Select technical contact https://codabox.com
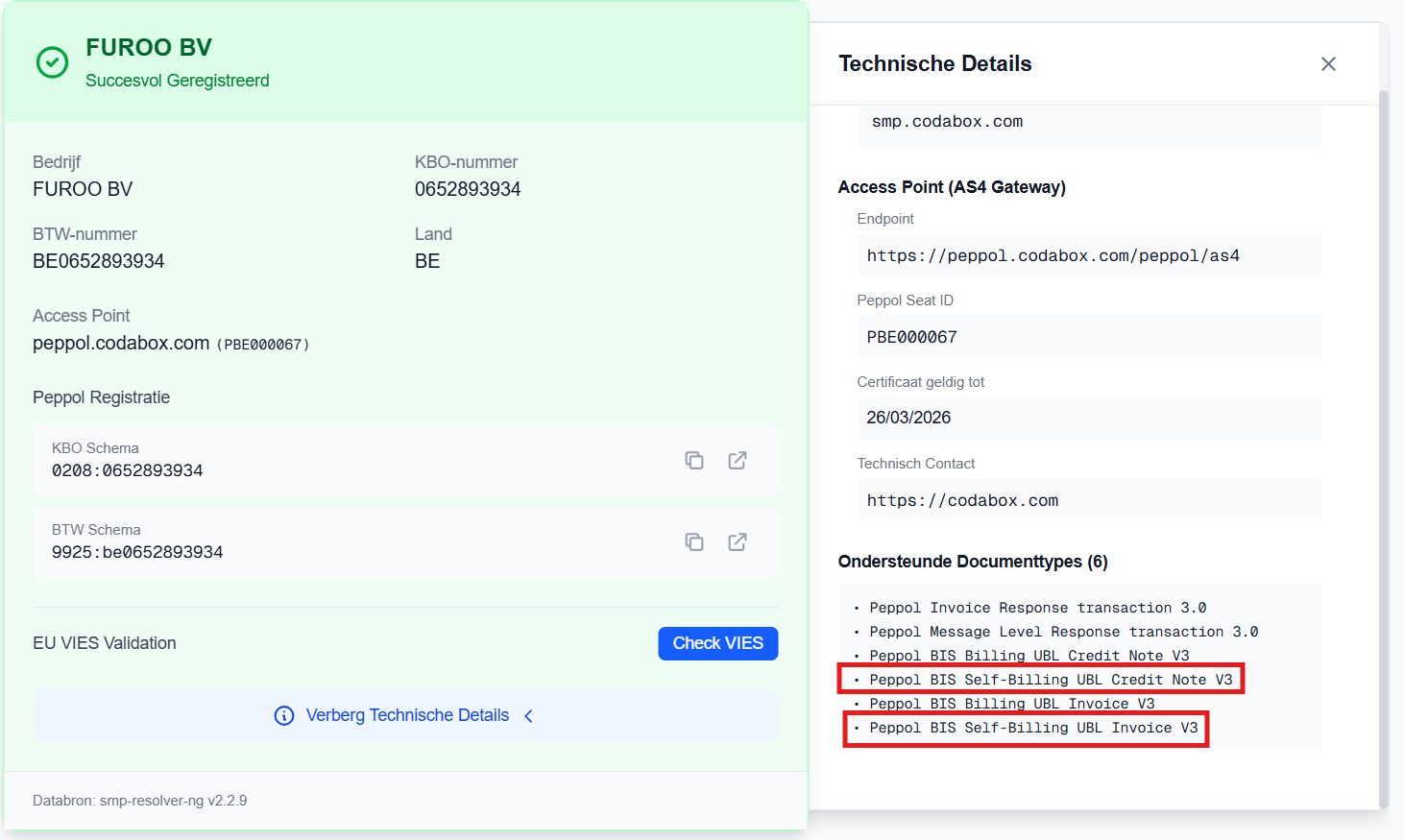The image size is (1404, 840). pos(962,500)
